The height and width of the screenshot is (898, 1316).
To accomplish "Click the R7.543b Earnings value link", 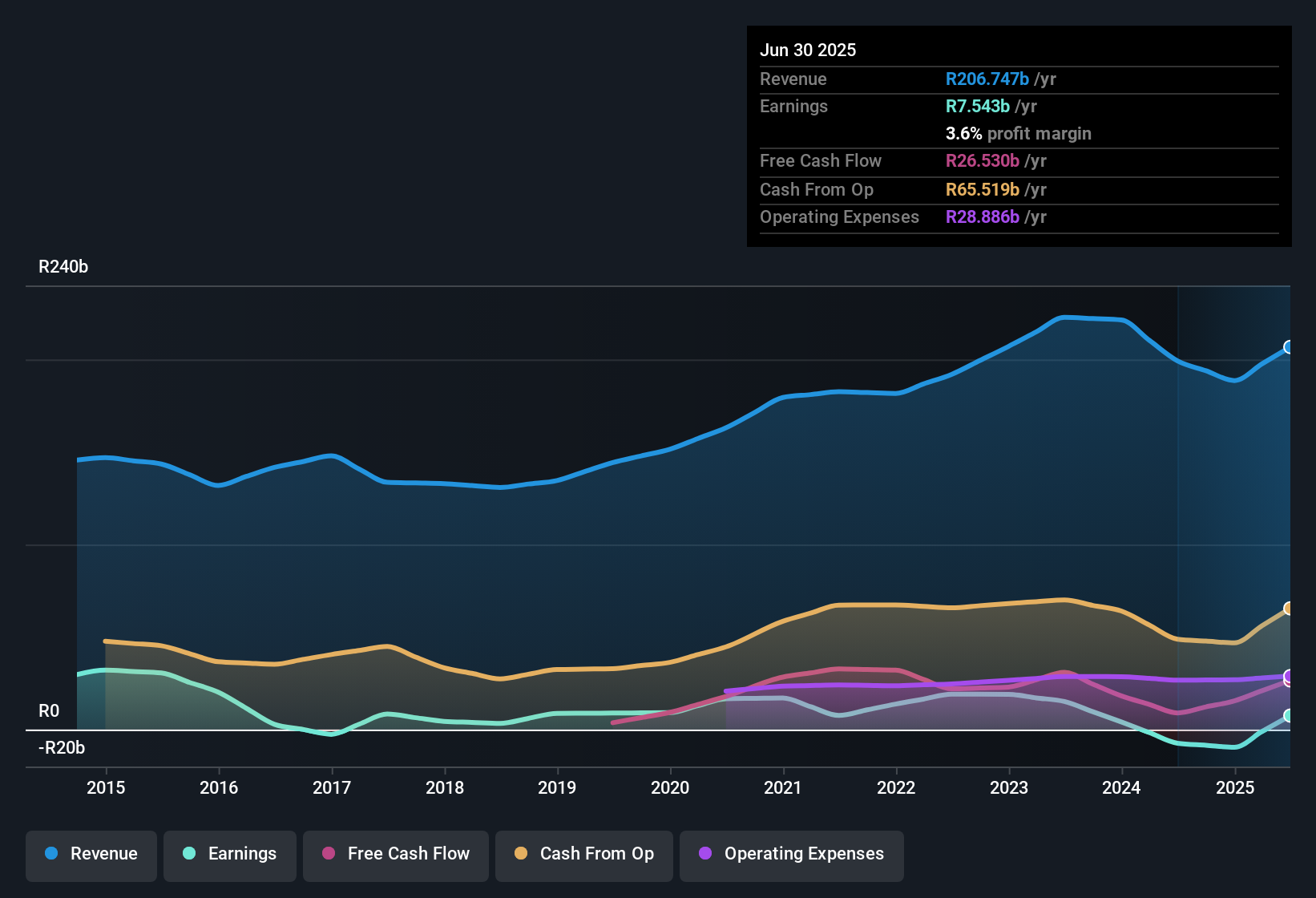I will coord(977,106).
